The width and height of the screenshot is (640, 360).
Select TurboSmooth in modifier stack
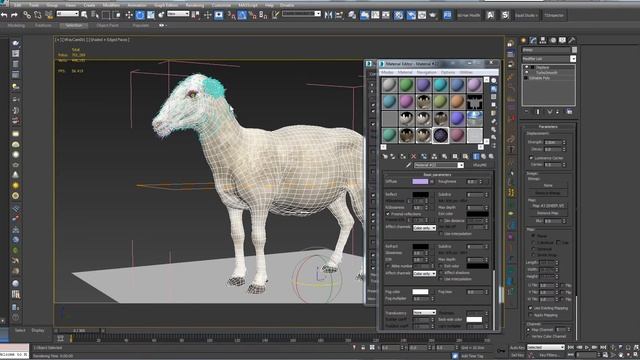(x=547, y=73)
